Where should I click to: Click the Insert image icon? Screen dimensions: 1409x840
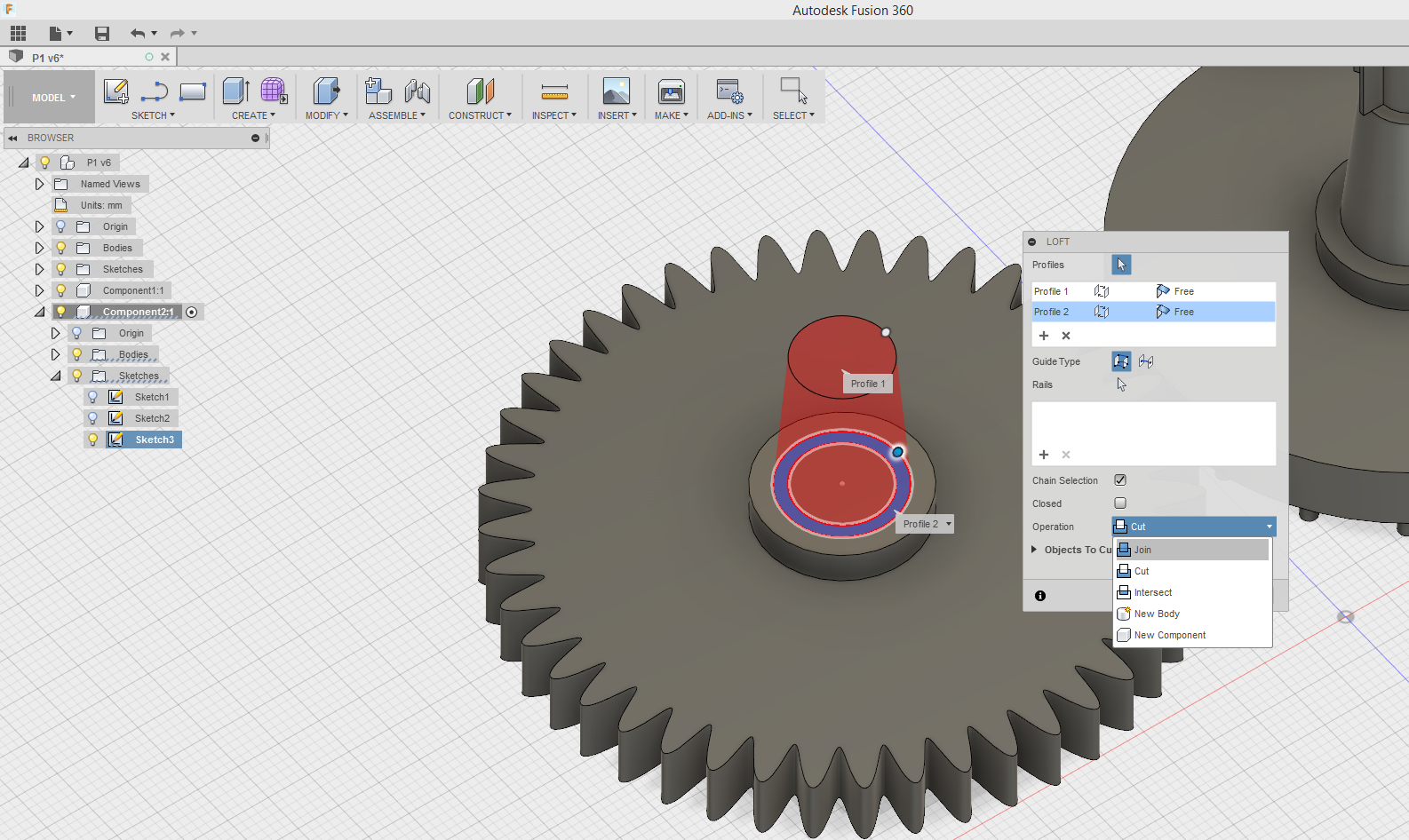point(616,91)
